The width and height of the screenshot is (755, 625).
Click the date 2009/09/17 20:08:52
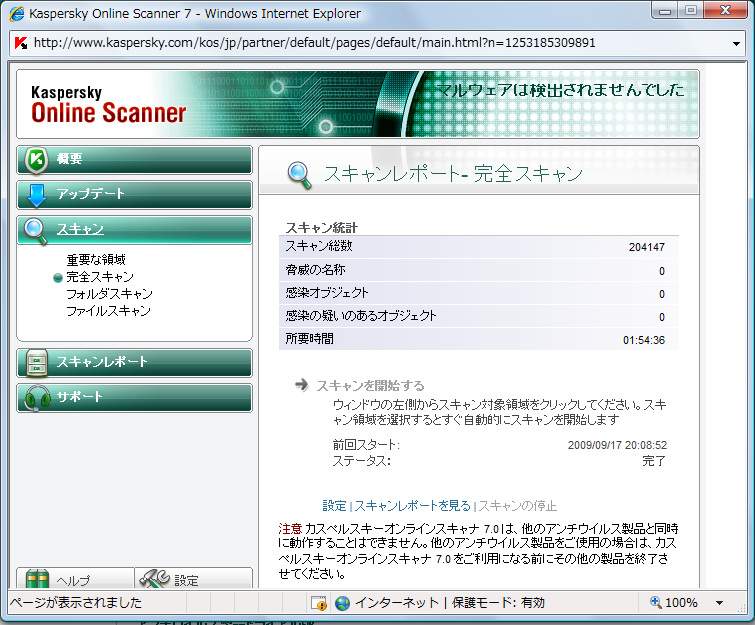(617, 445)
